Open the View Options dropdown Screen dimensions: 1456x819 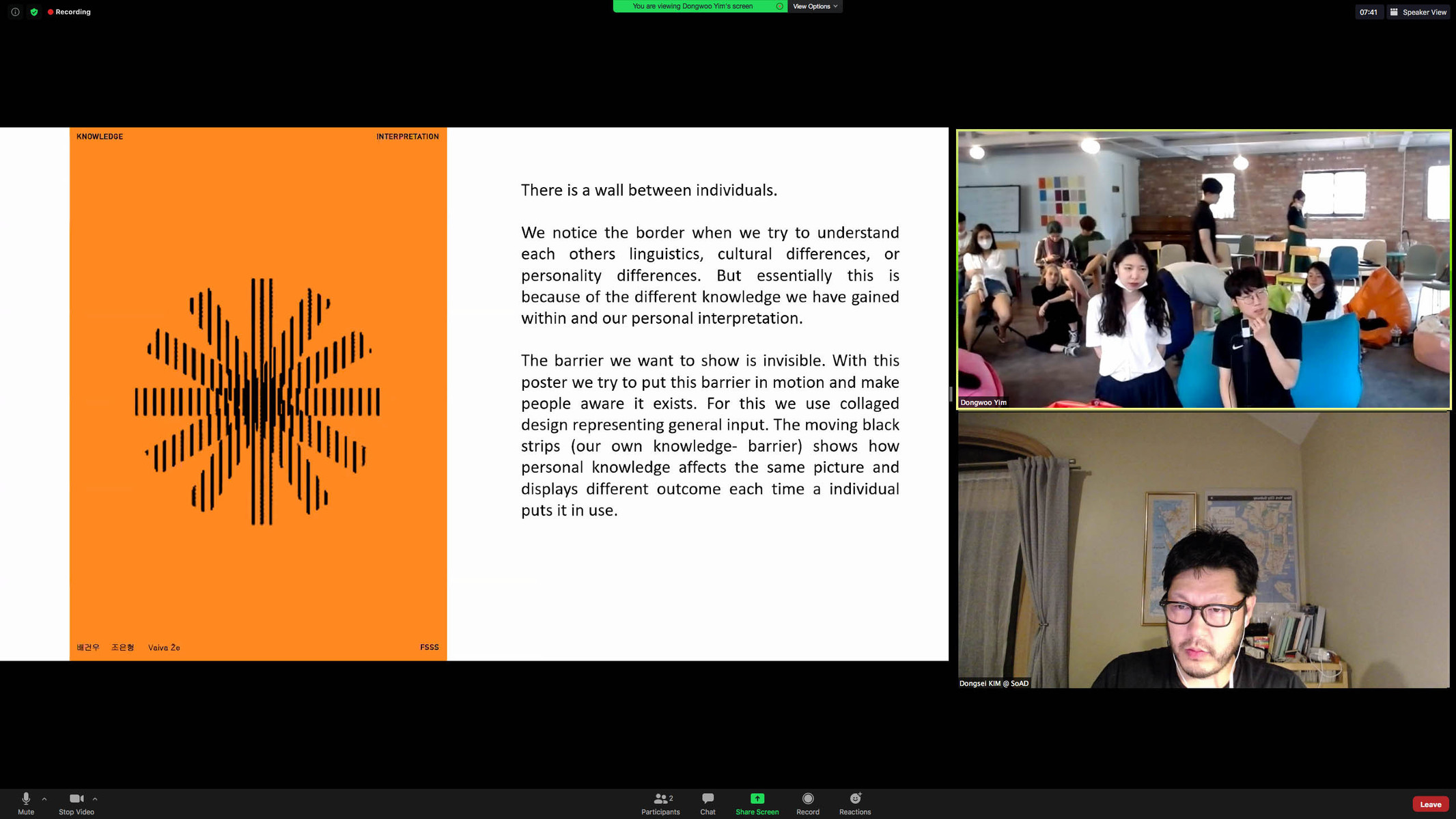point(815,6)
